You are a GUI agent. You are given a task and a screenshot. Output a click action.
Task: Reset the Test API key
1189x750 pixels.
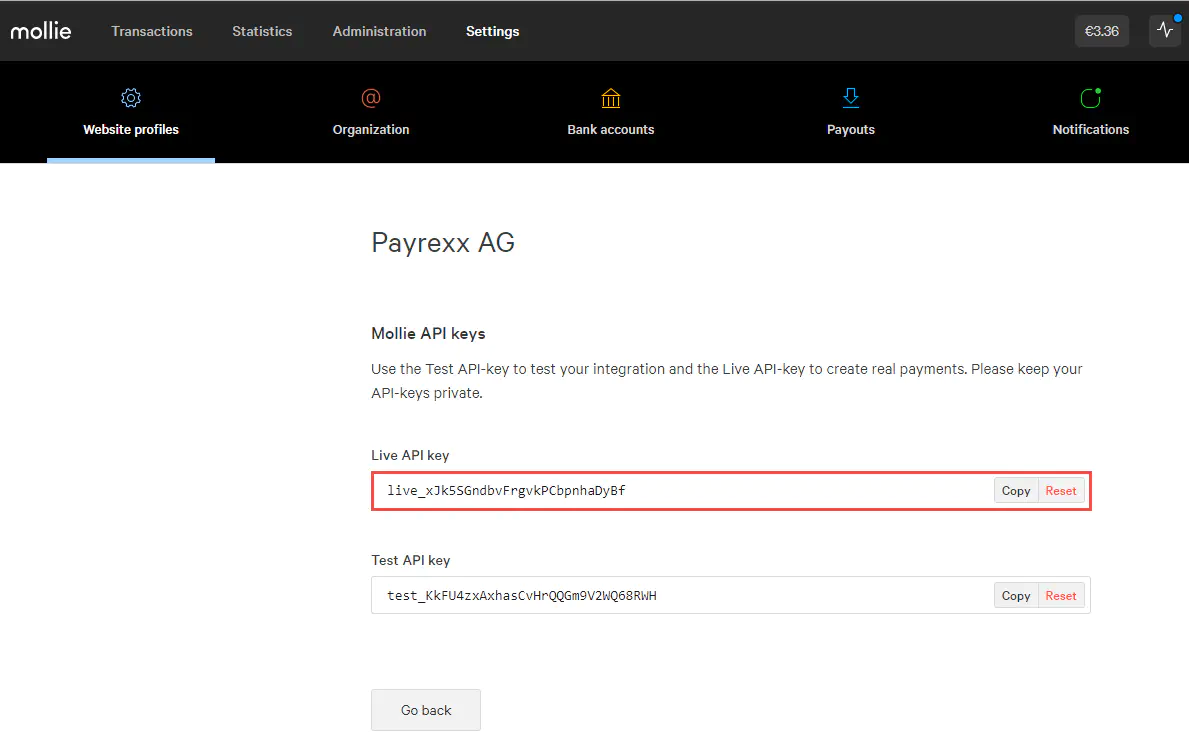pyautogui.click(x=1061, y=595)
